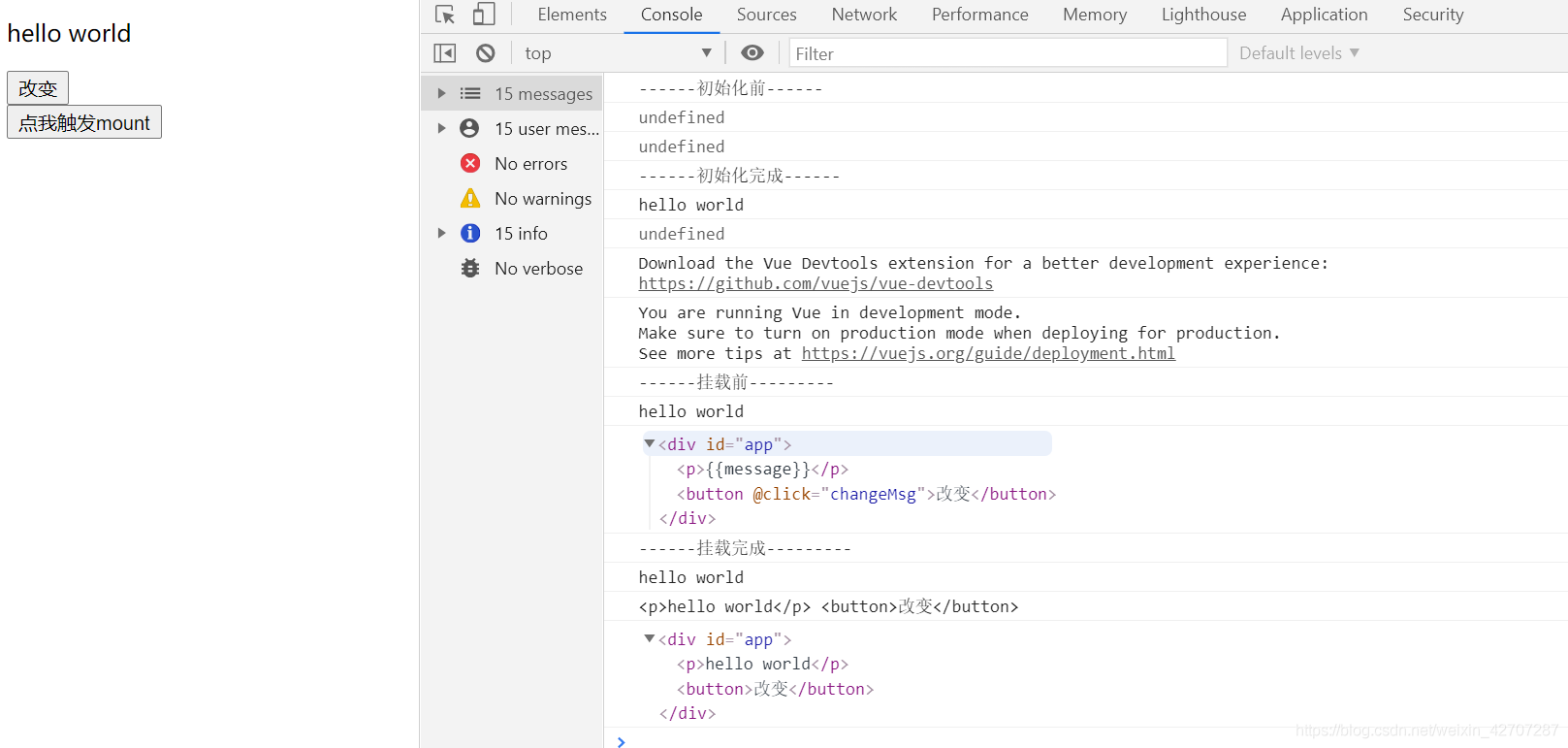Image resolution: width=1568 pixels, height=748 pixels.
Task: Open the Default levels dropdown
Action: (x=1299, y=53)
